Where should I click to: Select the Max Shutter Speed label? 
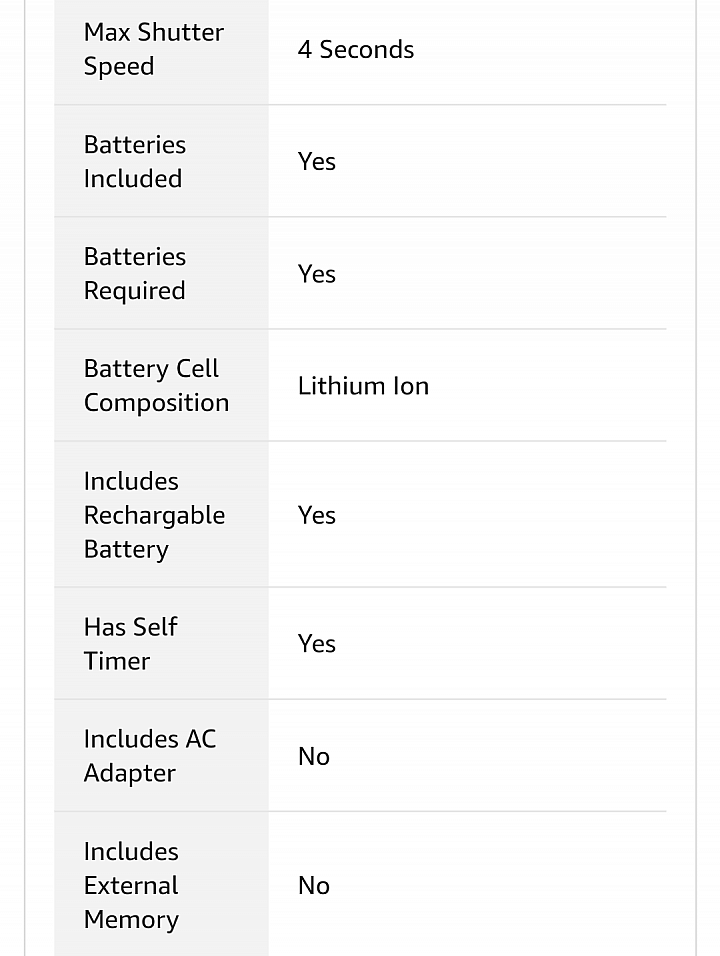(154, 49)
